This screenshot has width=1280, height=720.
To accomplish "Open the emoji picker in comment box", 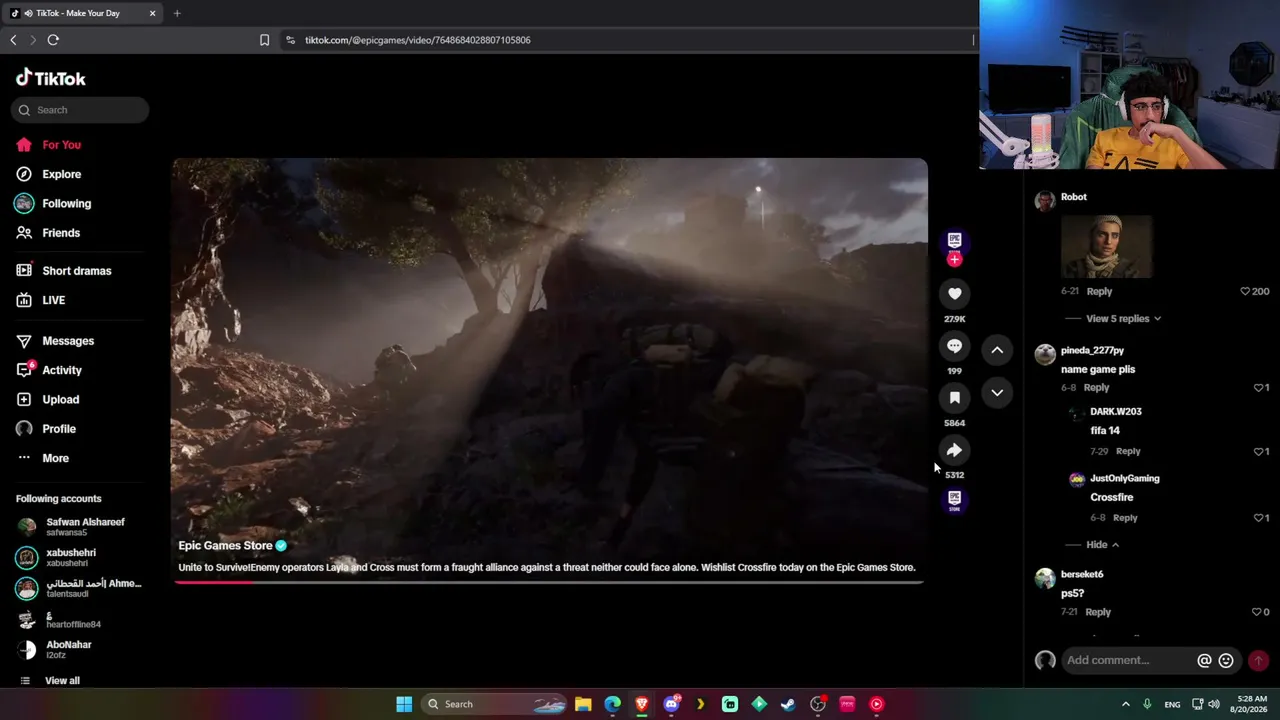I will pos(1226,661).
